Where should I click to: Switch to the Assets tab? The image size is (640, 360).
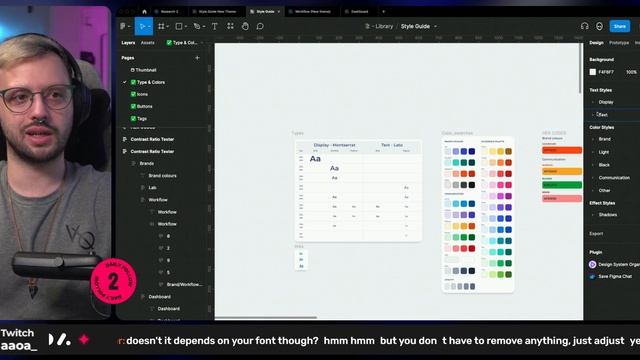point(147,42)
